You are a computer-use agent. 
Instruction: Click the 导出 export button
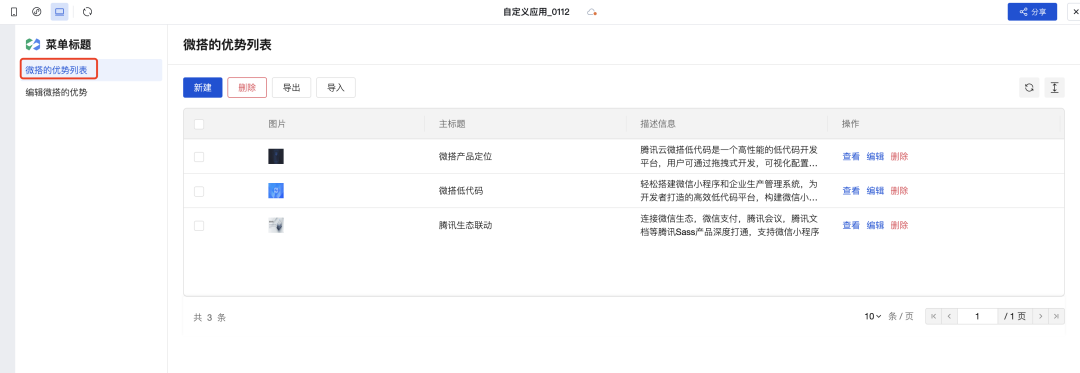click(291, 87)
